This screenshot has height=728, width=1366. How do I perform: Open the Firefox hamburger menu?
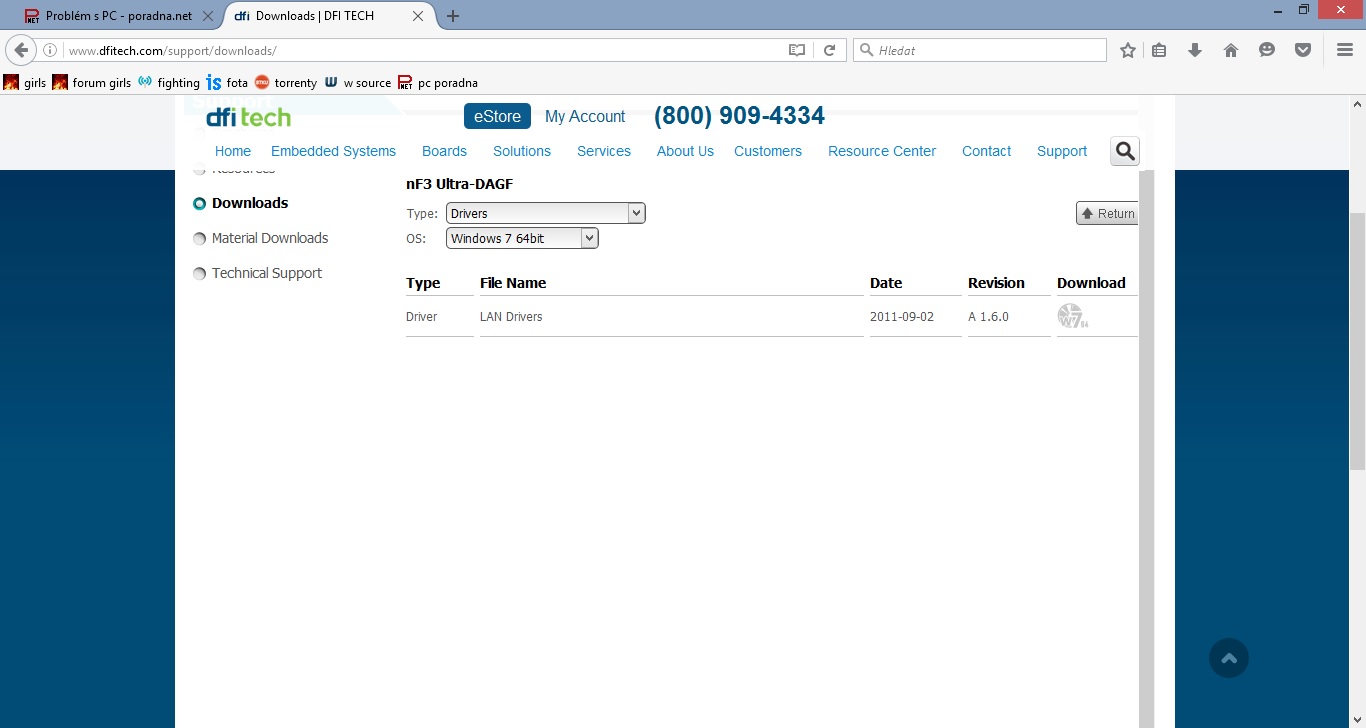pyautogui.click(x=1345, y=50)
